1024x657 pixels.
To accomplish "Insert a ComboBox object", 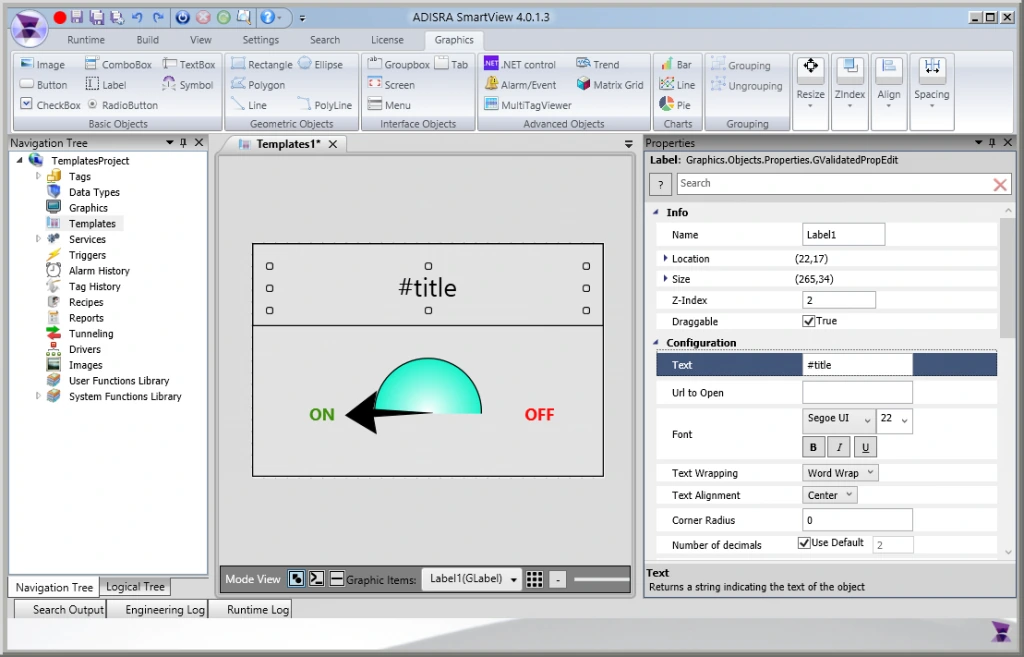I will click(x=119, y=64).
